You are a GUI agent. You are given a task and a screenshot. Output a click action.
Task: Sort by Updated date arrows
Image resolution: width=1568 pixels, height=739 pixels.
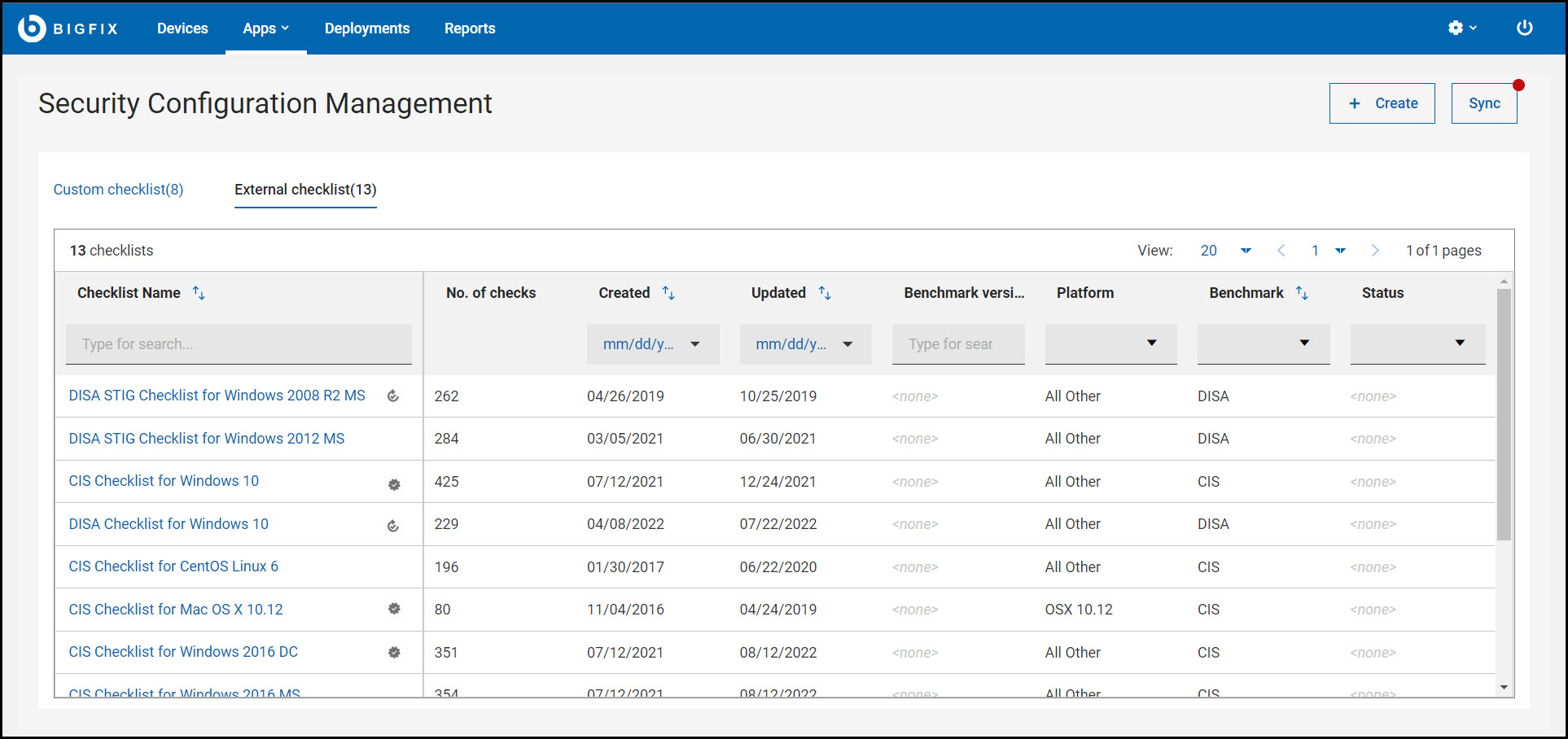825,293
